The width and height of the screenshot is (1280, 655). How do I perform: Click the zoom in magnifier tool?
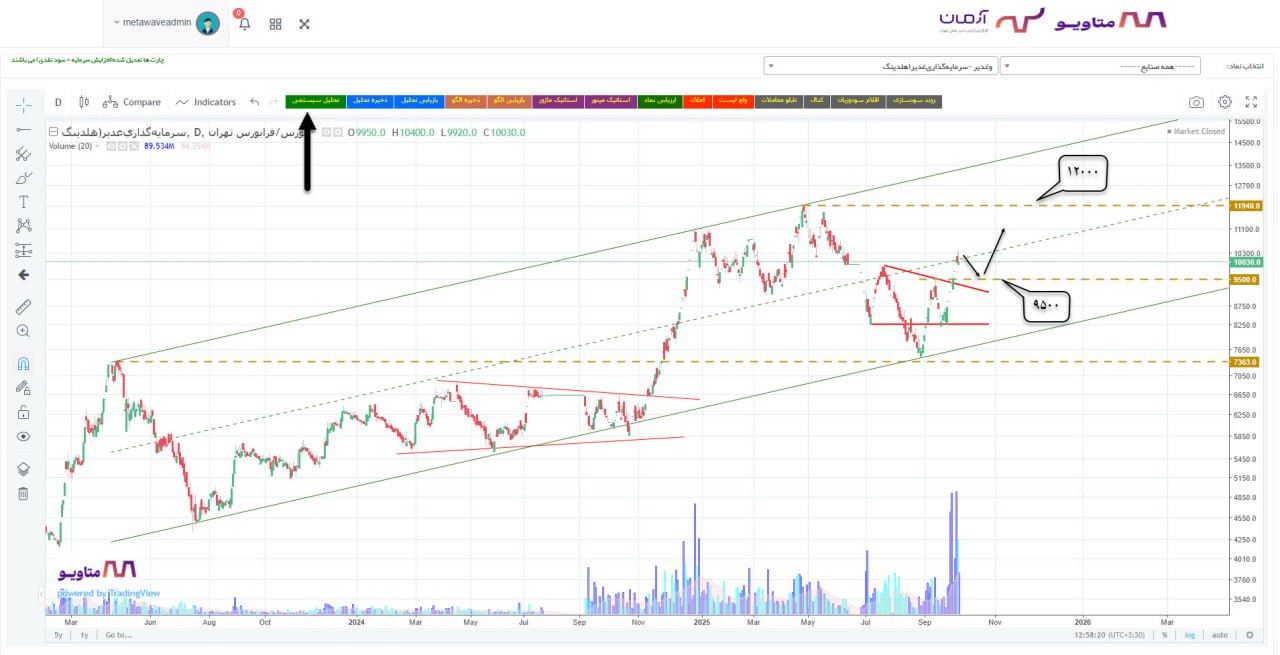tap(23, 331)
